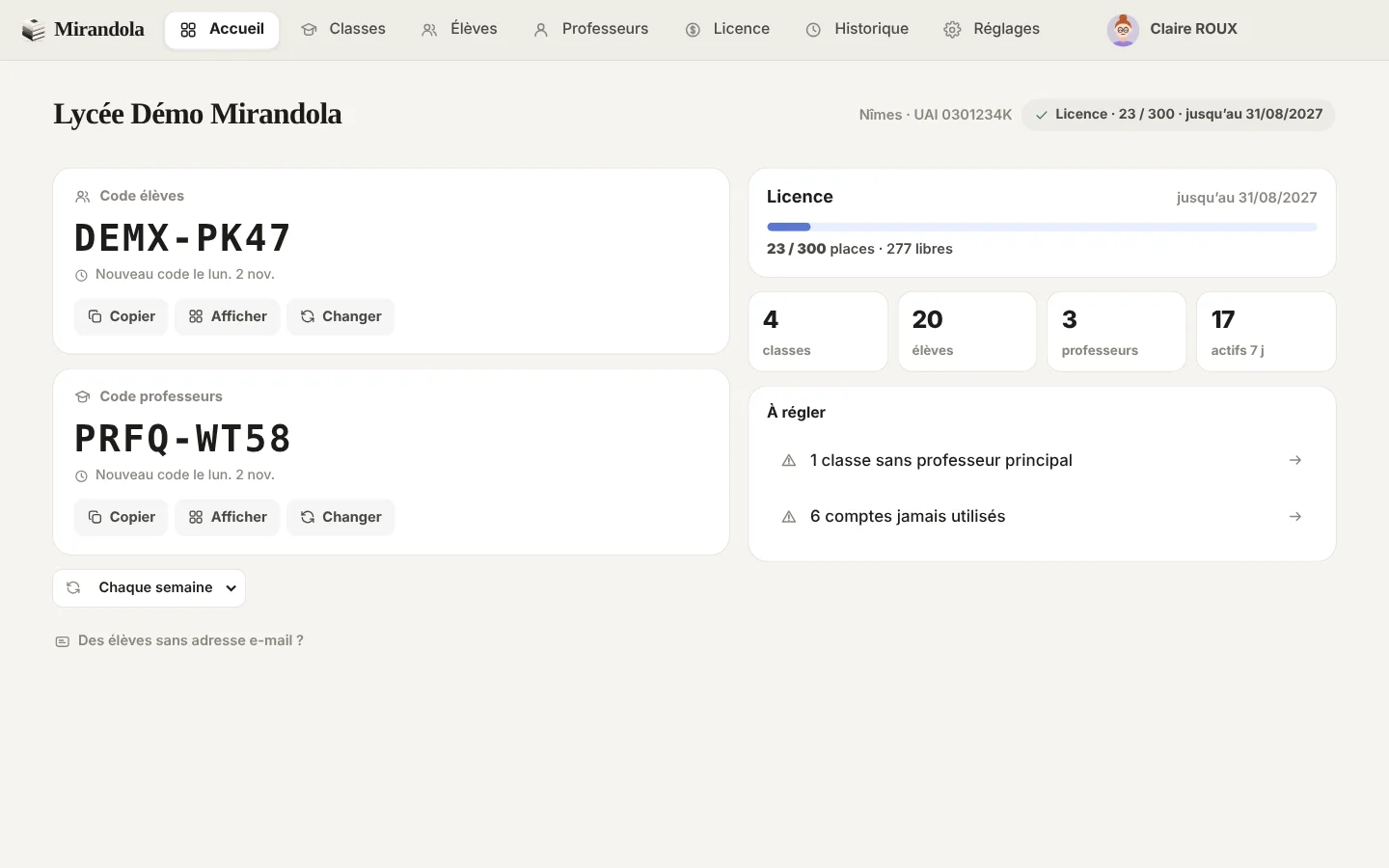Viewport: 1389px width, 868px height.
Task: Click the refresh icon beside Chaque semaine
Action: (73, 587)
